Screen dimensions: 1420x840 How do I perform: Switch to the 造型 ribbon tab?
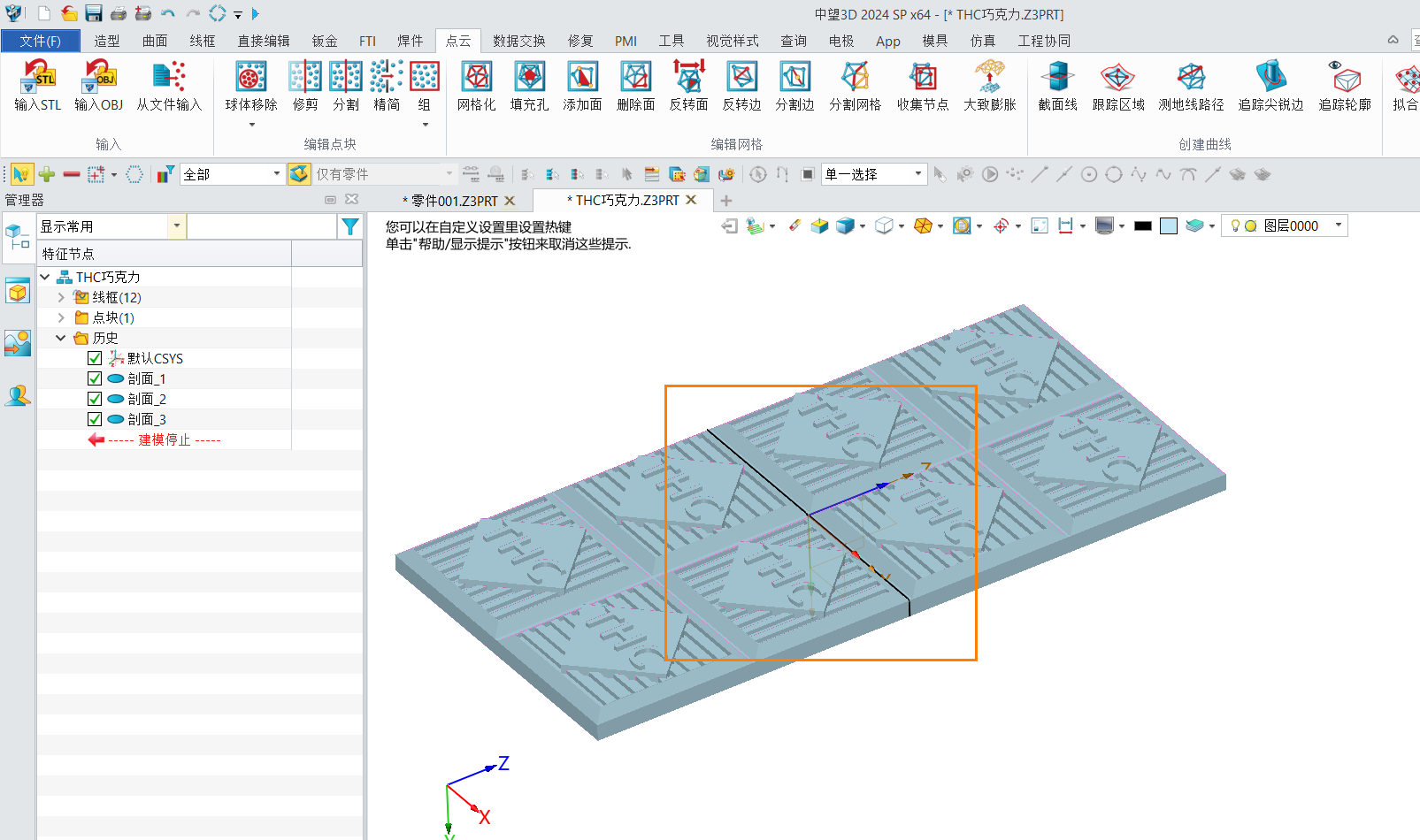click(x=107, y=41)
